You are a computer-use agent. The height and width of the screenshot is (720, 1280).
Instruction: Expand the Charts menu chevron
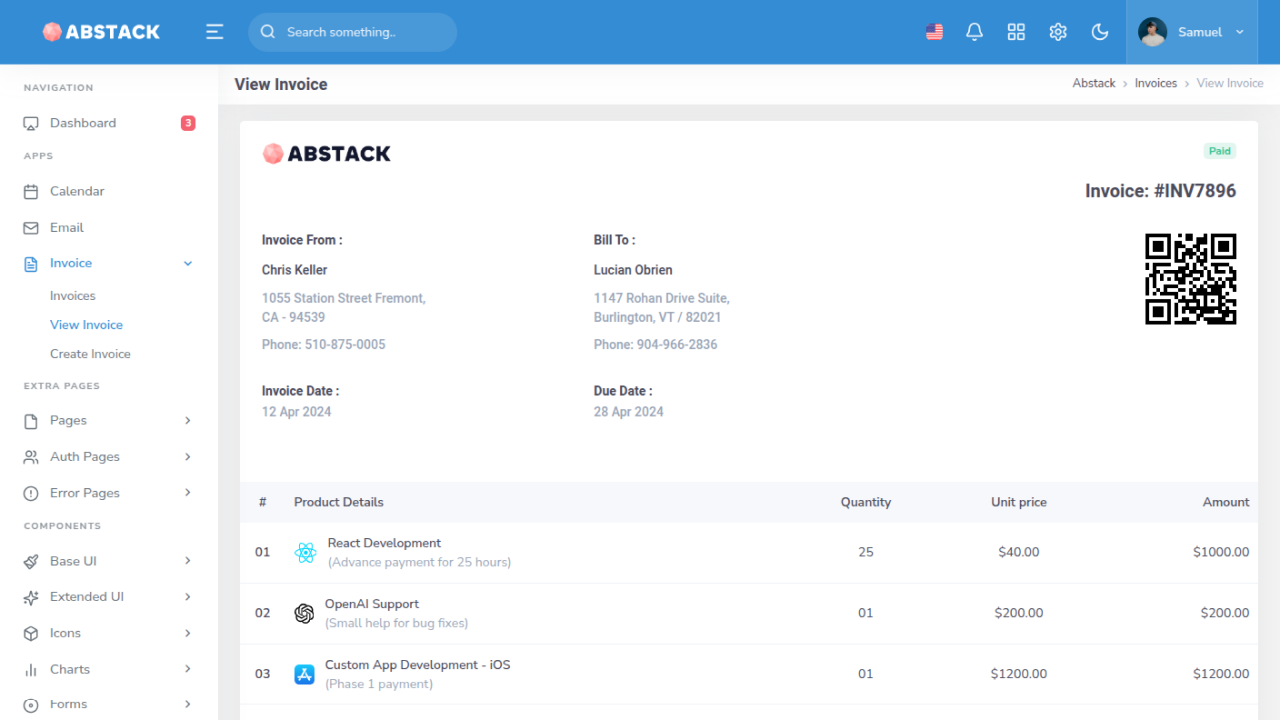[188, 669]
